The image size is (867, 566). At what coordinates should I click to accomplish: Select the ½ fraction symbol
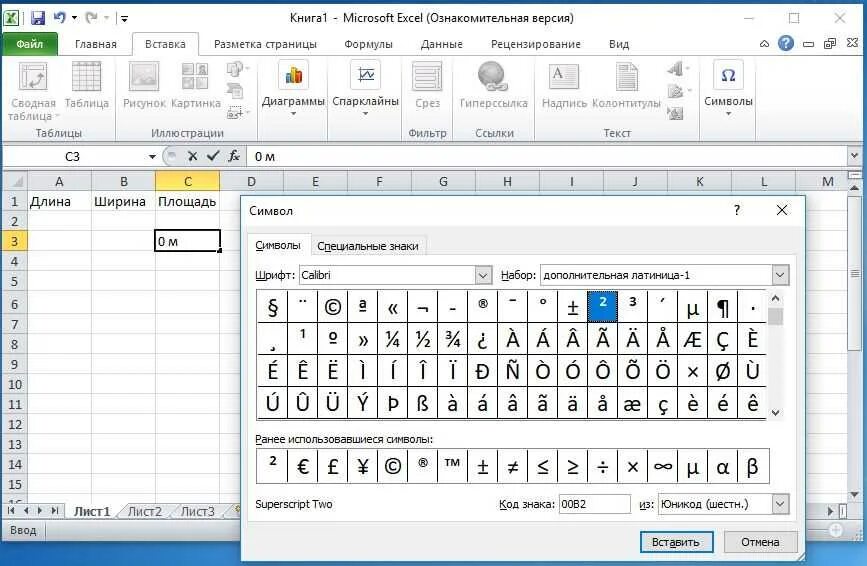pos(422,339)
